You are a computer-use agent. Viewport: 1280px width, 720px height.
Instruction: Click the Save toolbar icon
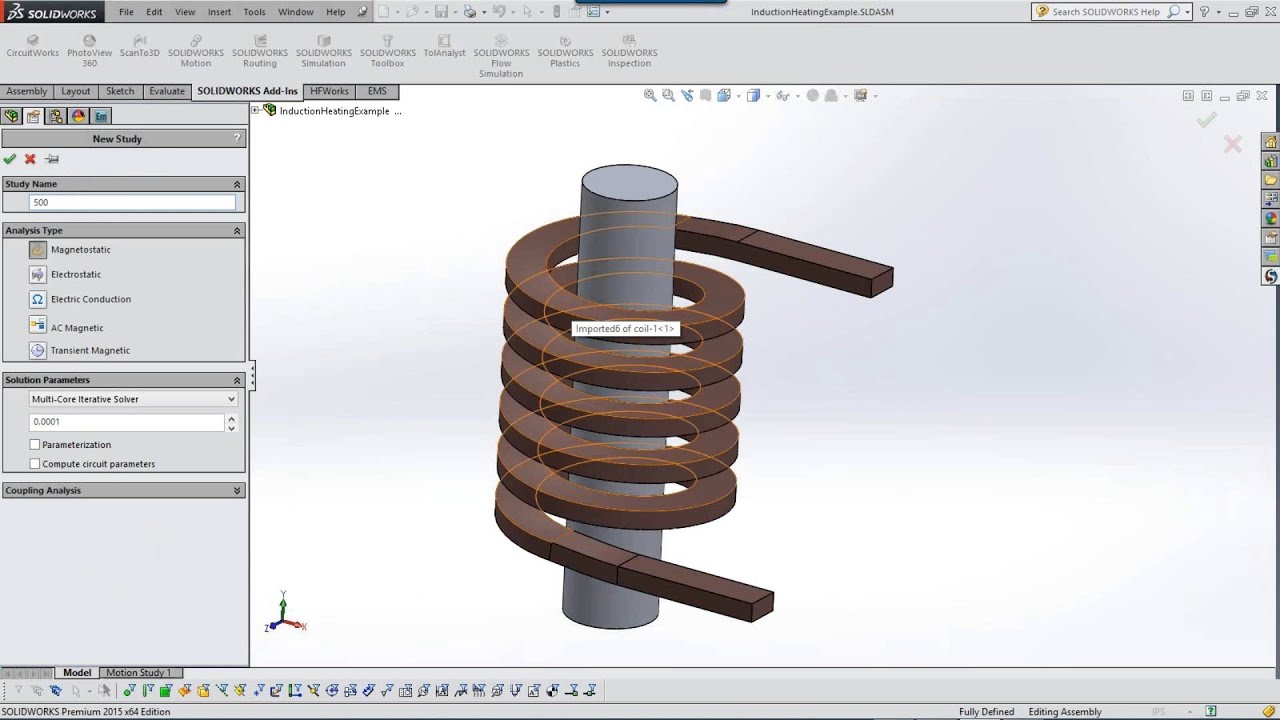[441, 12]
